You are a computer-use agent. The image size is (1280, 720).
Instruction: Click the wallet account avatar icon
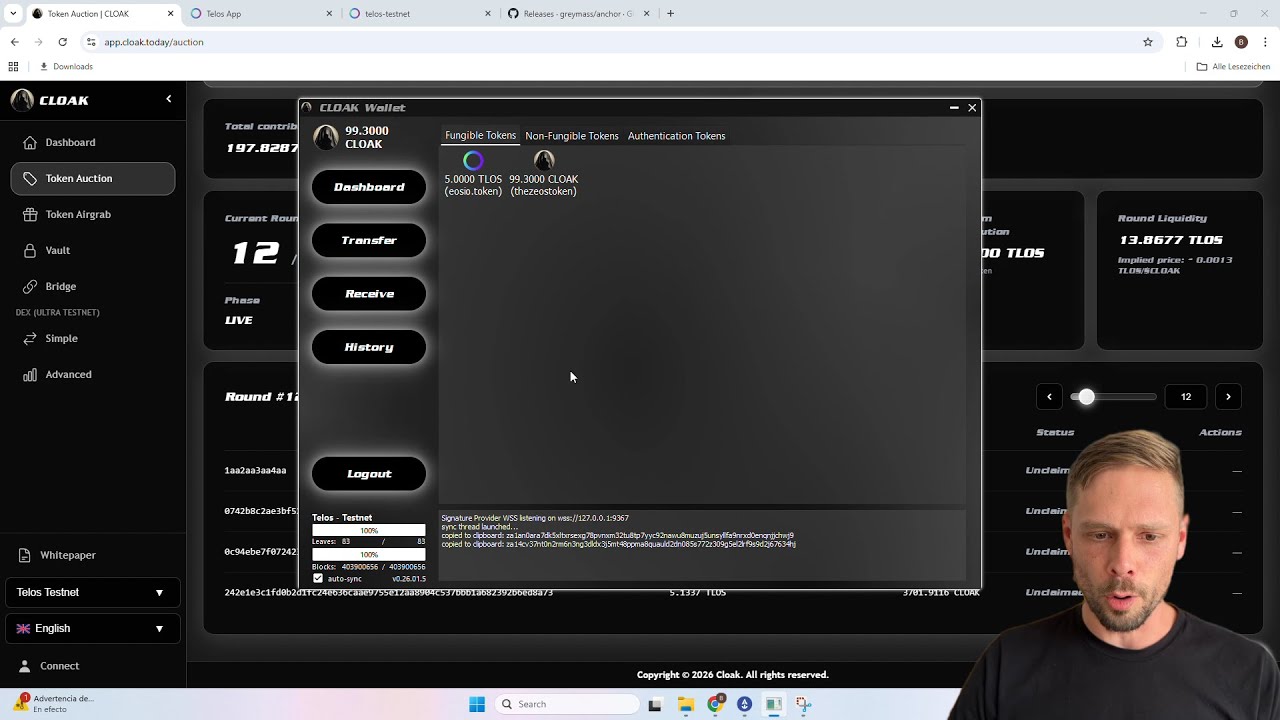pos(326,137)
